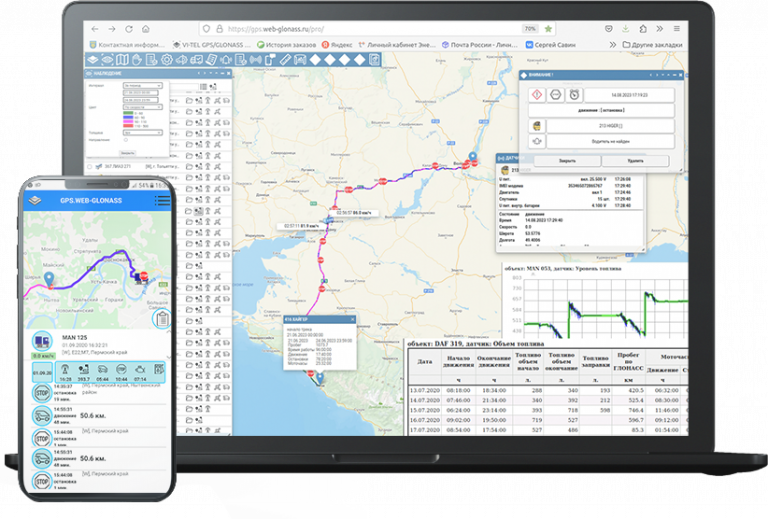Click the Закрыть button in the ВНИМАНИЕ window
The height and width of the screenshot is (519, 768).
(567, 161)
